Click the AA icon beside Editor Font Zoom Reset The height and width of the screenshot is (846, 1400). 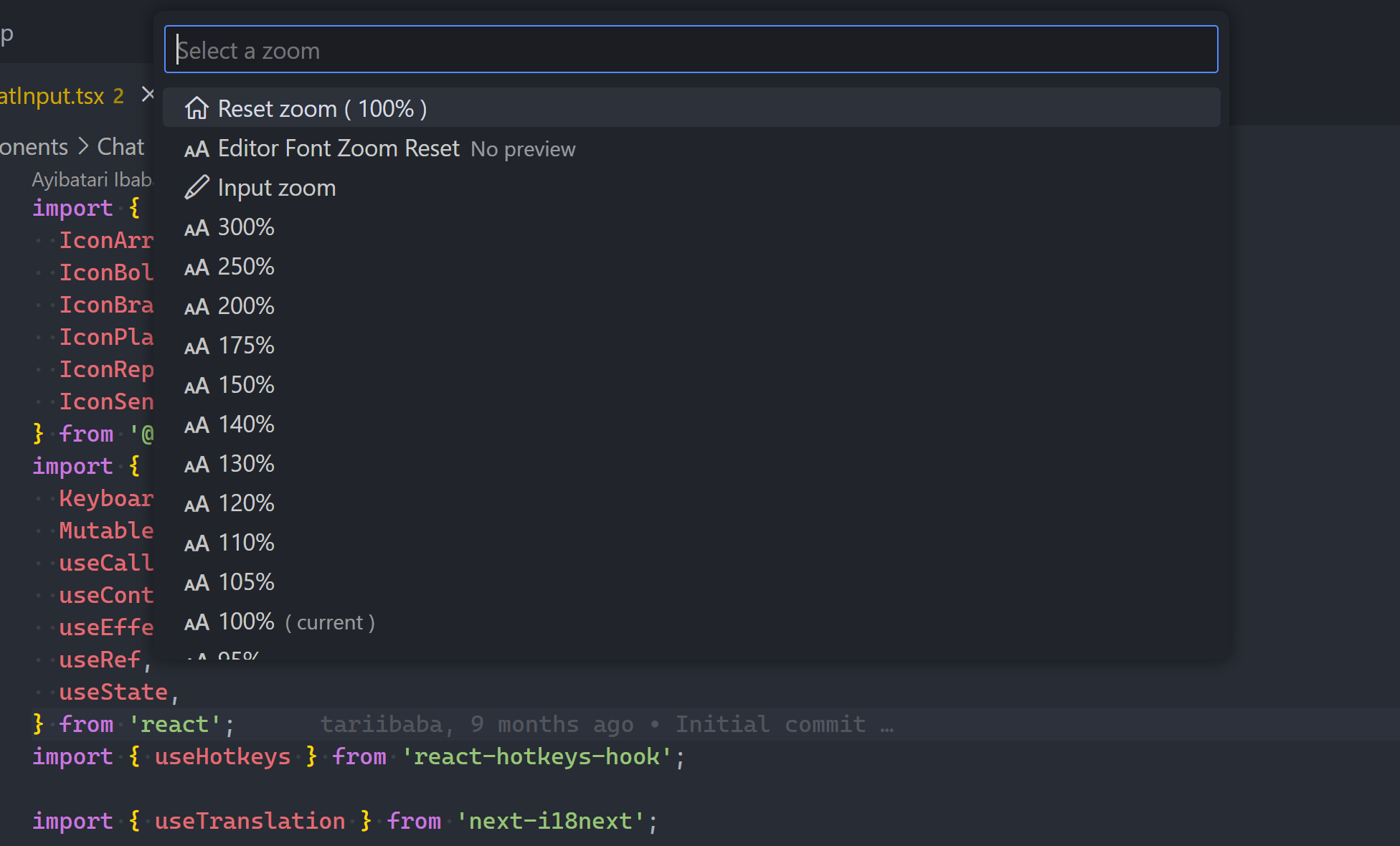(197, 149)
